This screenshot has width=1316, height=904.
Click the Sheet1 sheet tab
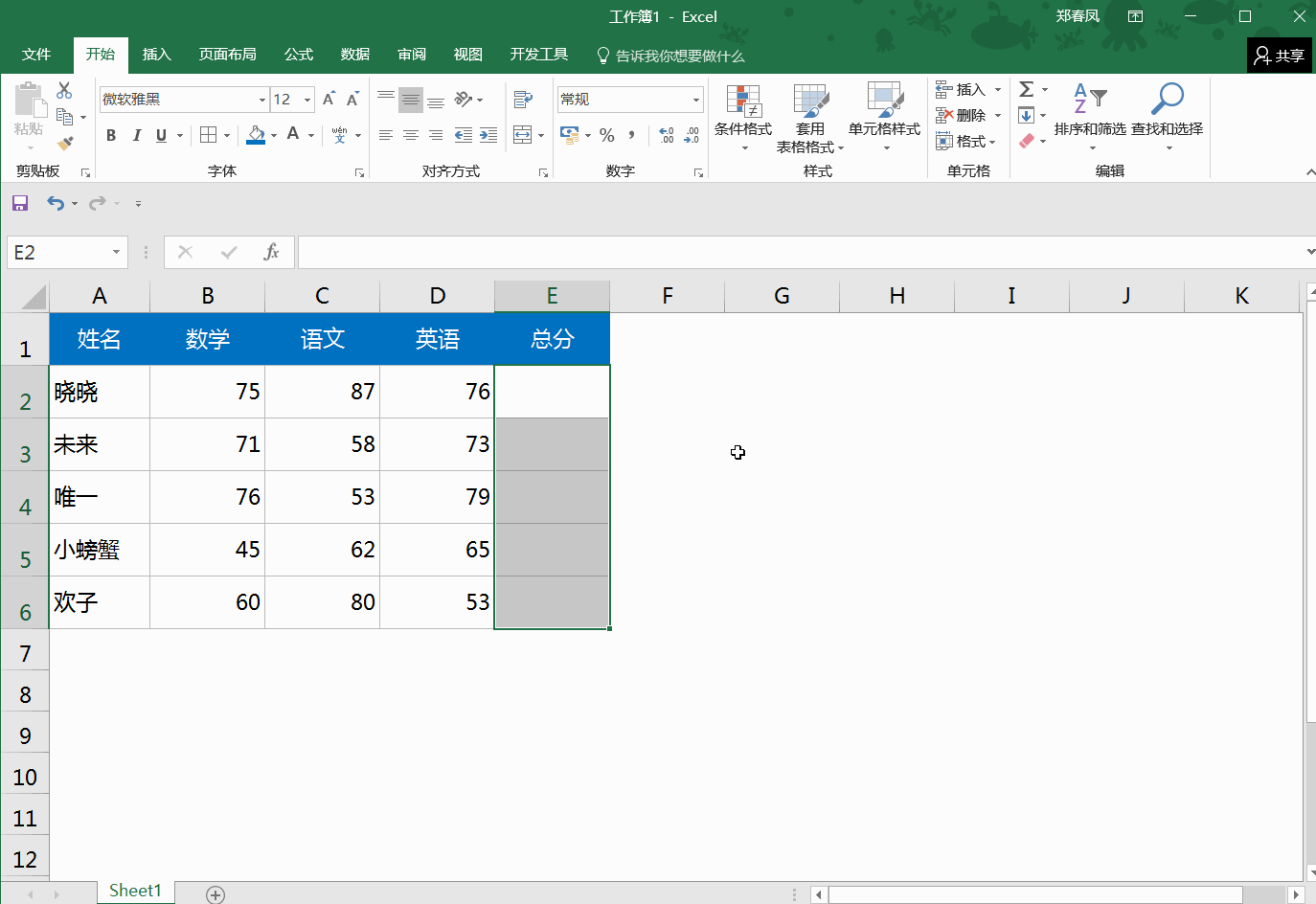135,891
